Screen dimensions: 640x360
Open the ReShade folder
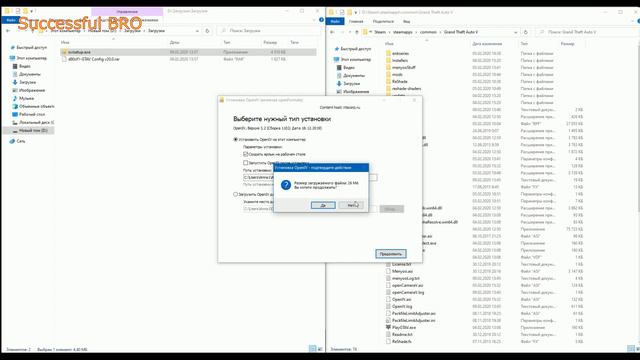click(400, 81)
